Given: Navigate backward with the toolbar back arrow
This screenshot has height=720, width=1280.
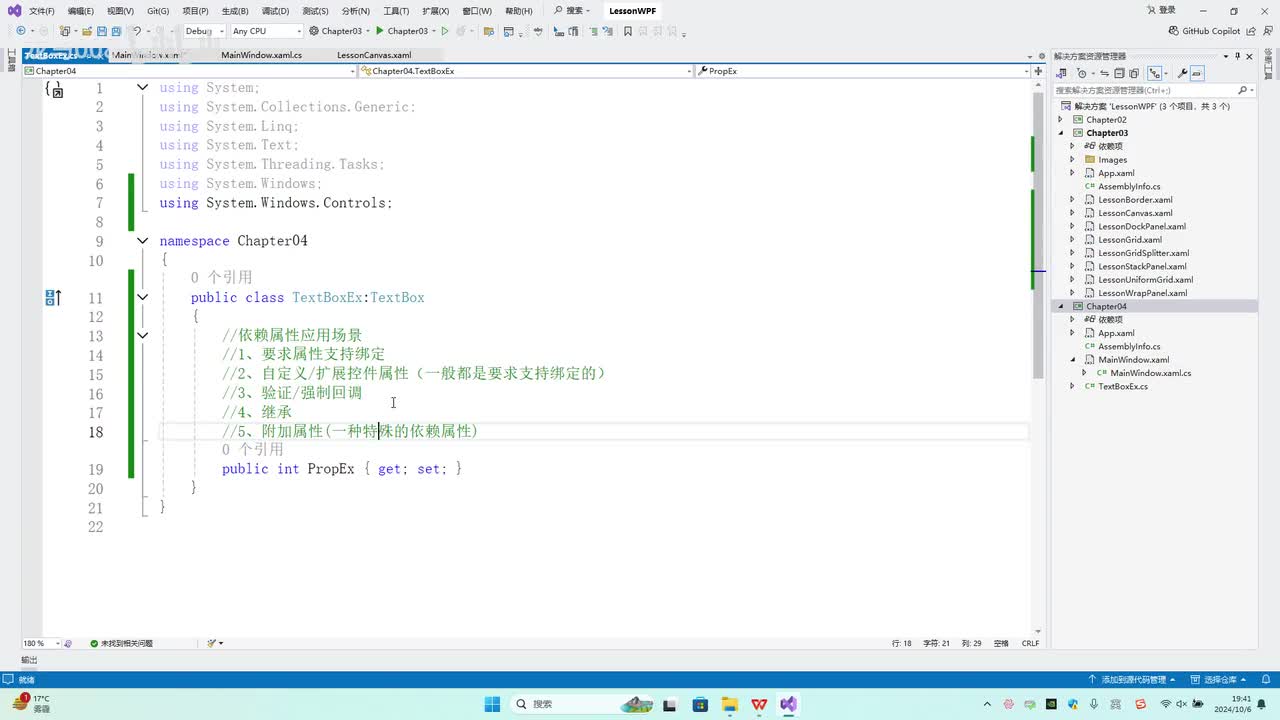Looking at the screenshot, I should click(x=20, y=31).
